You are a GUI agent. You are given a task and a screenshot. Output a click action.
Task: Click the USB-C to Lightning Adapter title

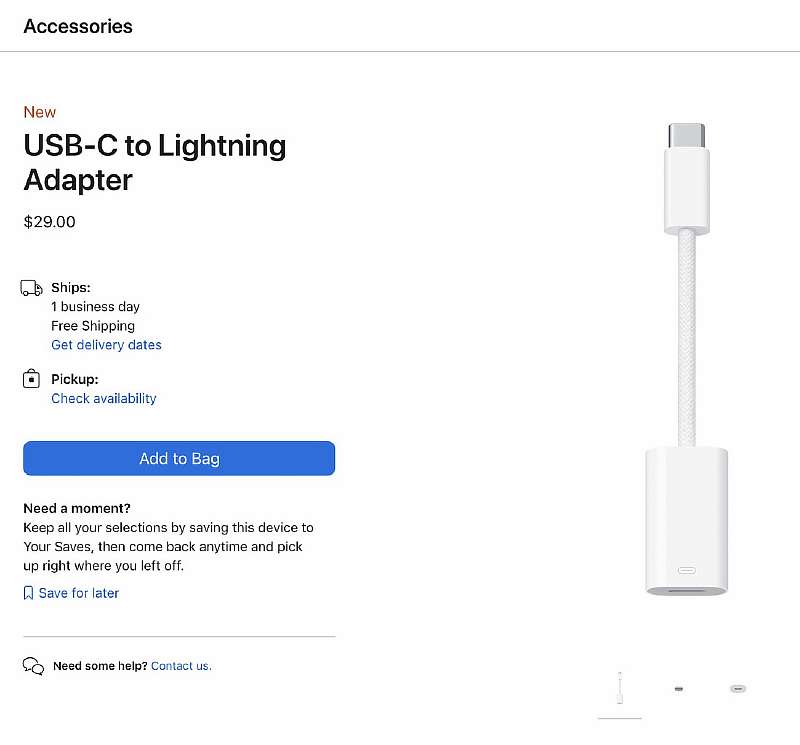point(155,162)
